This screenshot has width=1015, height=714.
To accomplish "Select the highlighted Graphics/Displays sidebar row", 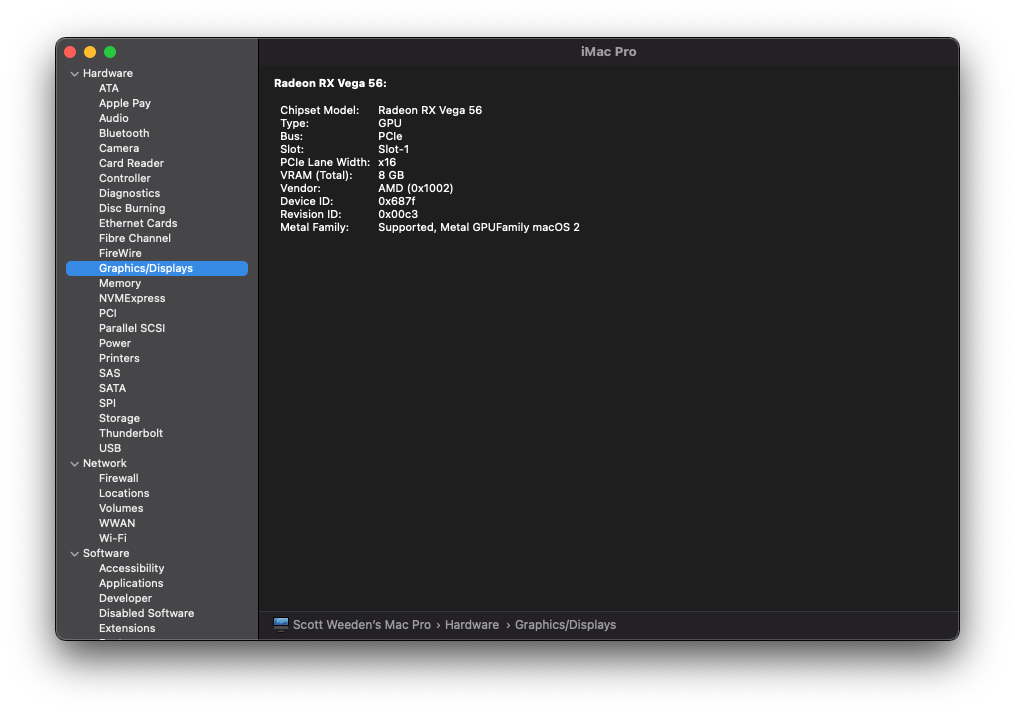I will pos(157,268).
